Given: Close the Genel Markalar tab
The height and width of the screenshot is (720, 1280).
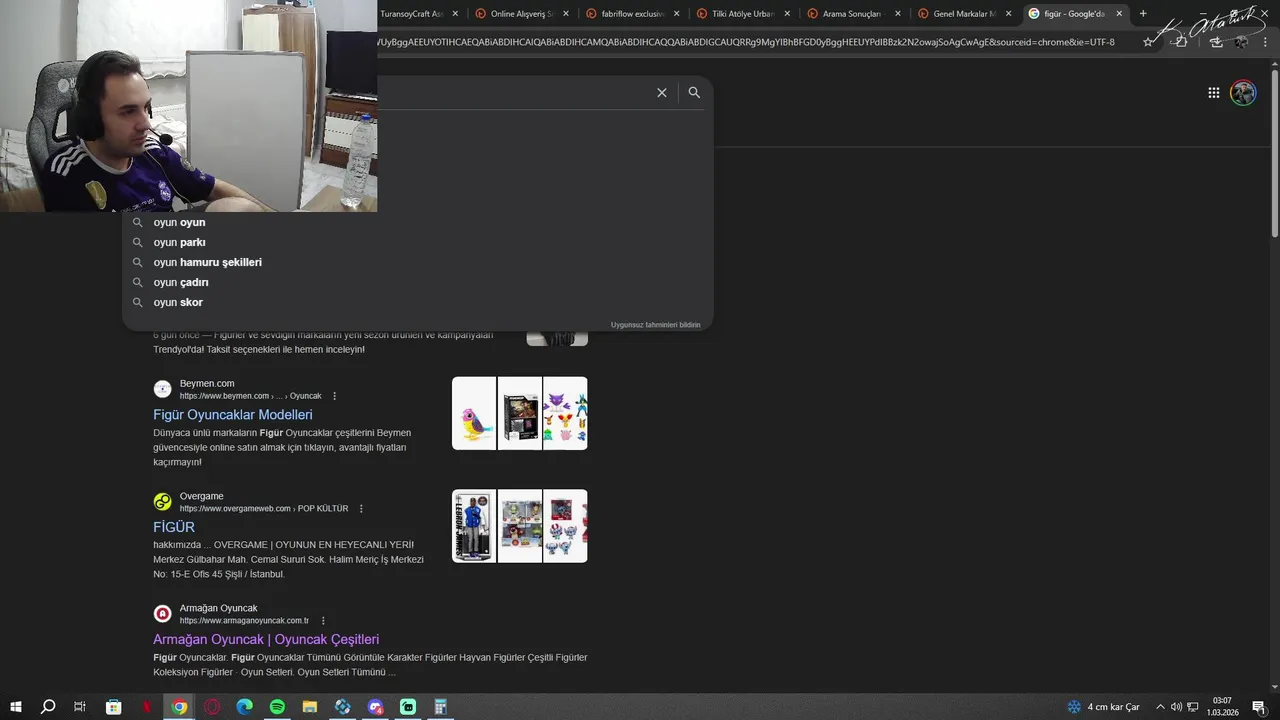Looking at the screenshot, I should pyautogui.click(x=1008, y=14).
